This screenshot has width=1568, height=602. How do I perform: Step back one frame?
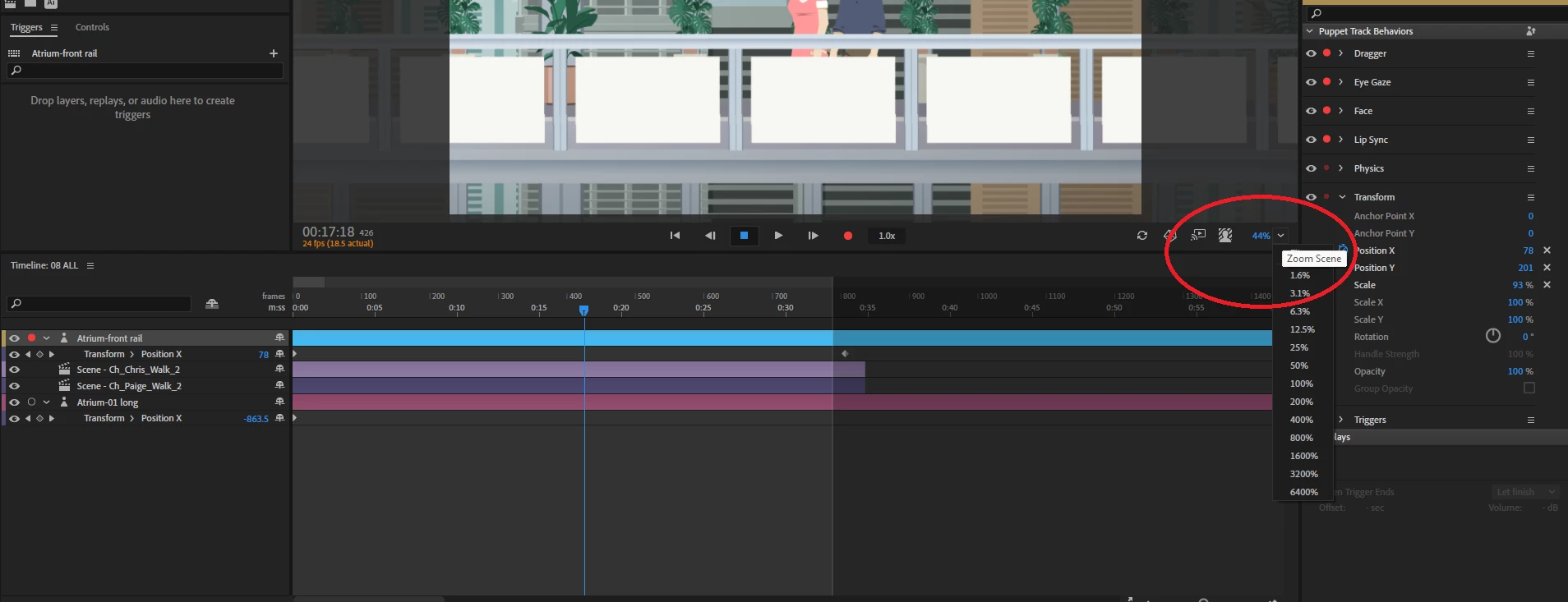pos(710,236)
